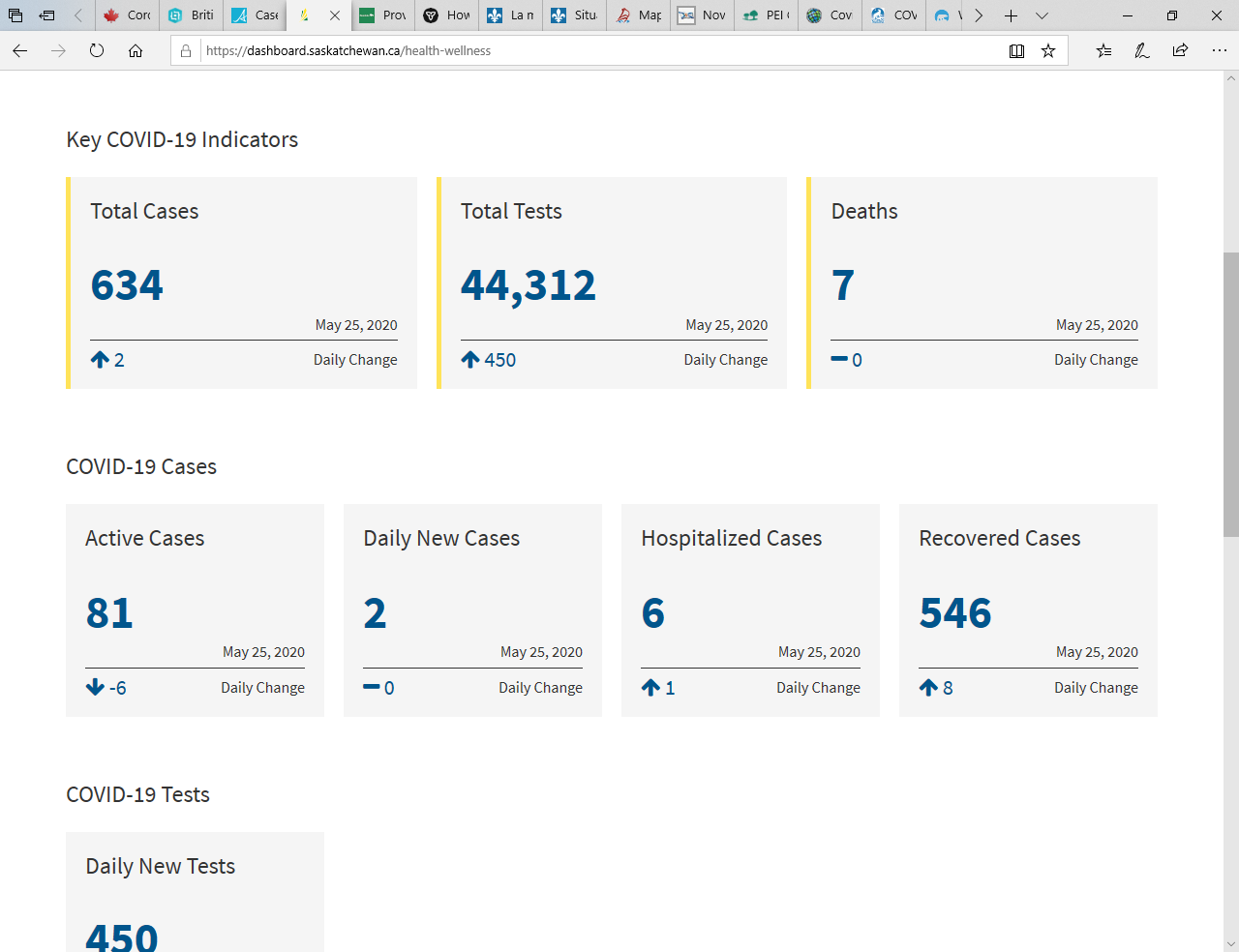The image size is (1239, 952).
Task: Click the up arrow beside Total Cases change 2
Action: [100, 360]
